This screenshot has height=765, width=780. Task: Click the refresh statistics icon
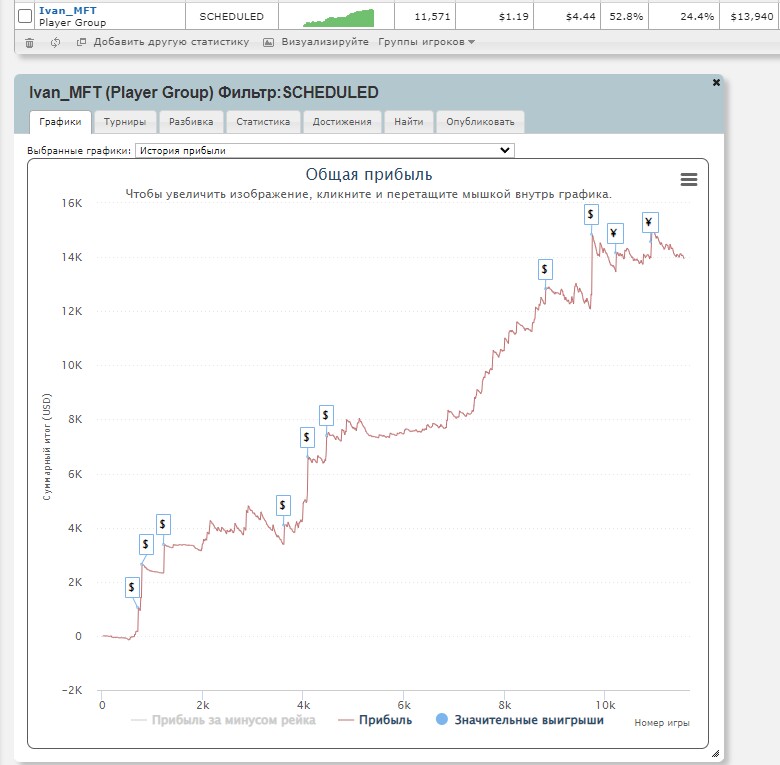(x=55, y=42)
